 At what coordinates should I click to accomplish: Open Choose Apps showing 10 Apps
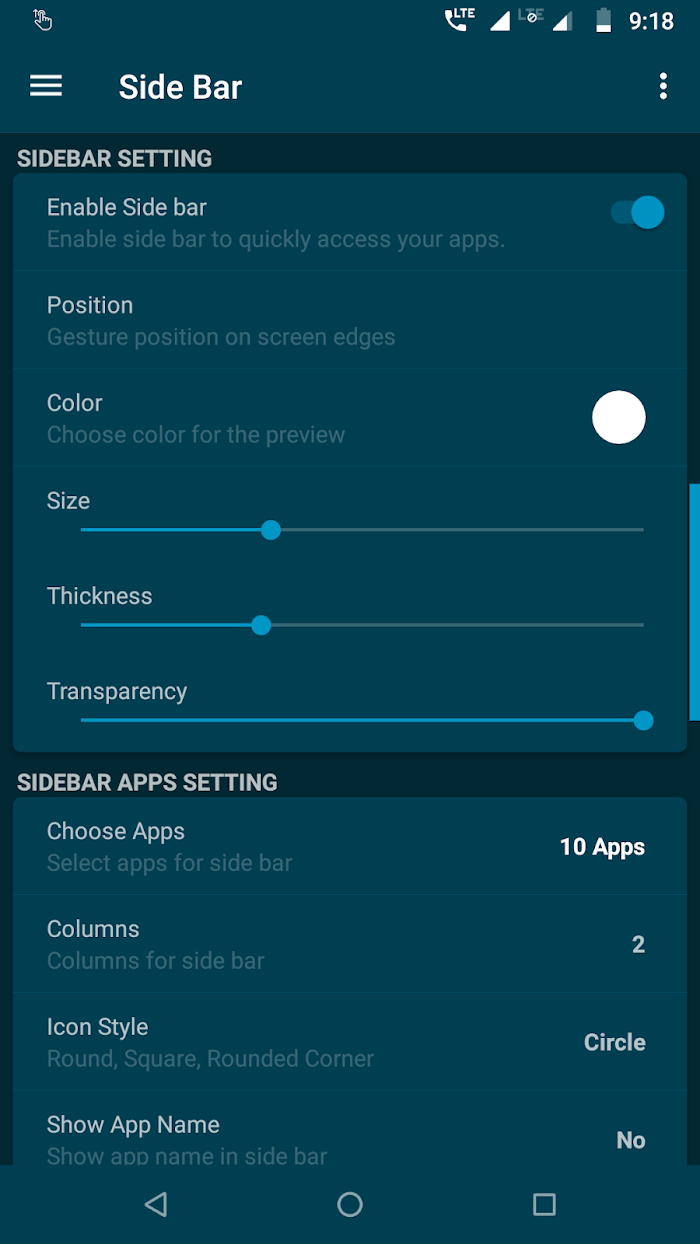tap(350, 846)
